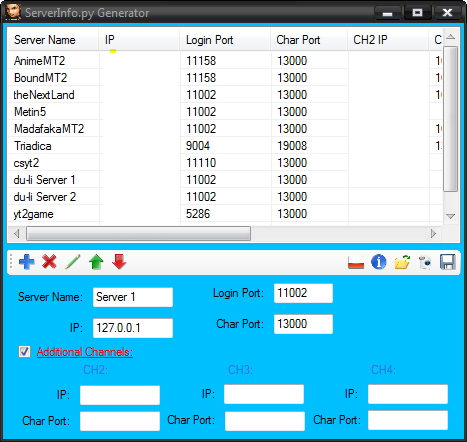The height and width of the screenshot is (442, 467).
Task: Select the theNextLand server row
Action: (225, 95)
